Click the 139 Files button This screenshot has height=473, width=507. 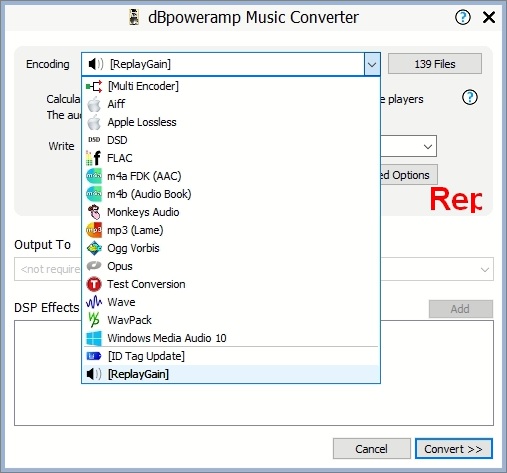(435, 64)
